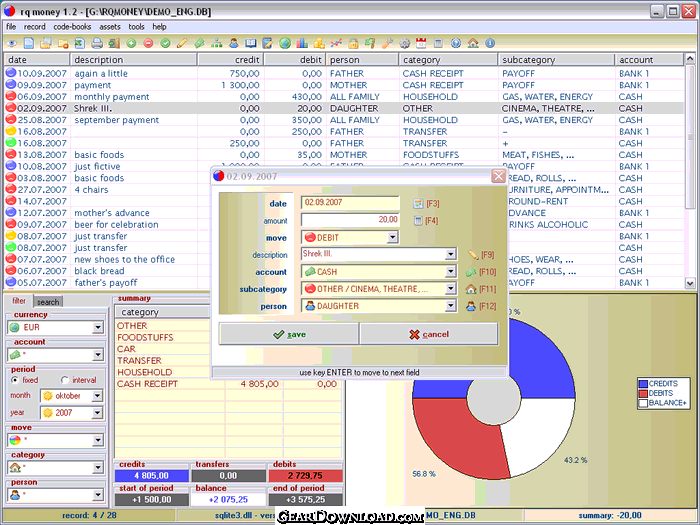Open the move filter dropdown
700x525 pixels.
[x=98, y=441]
